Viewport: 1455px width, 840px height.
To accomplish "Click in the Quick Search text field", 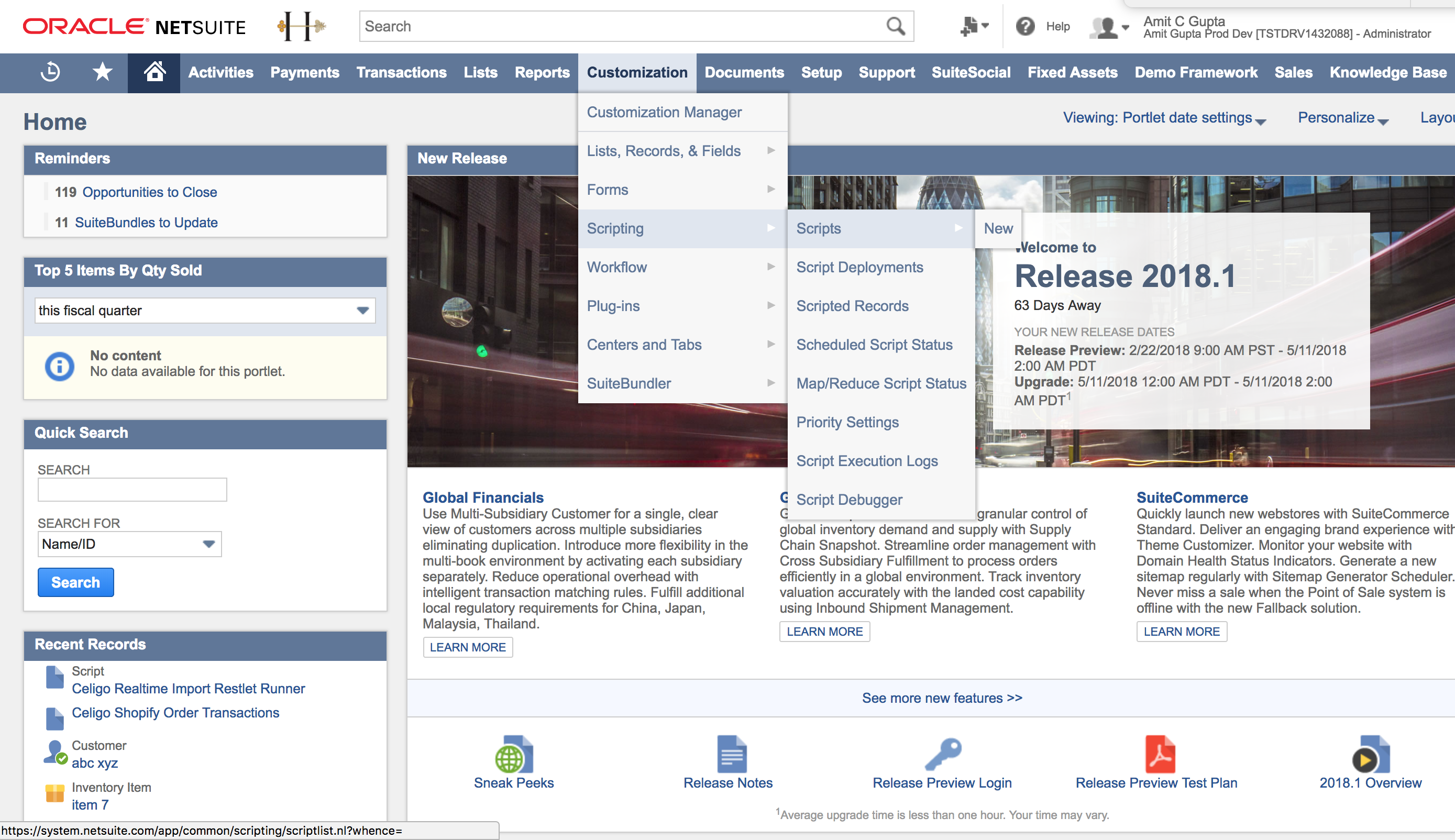I will [x=132, y=490].
